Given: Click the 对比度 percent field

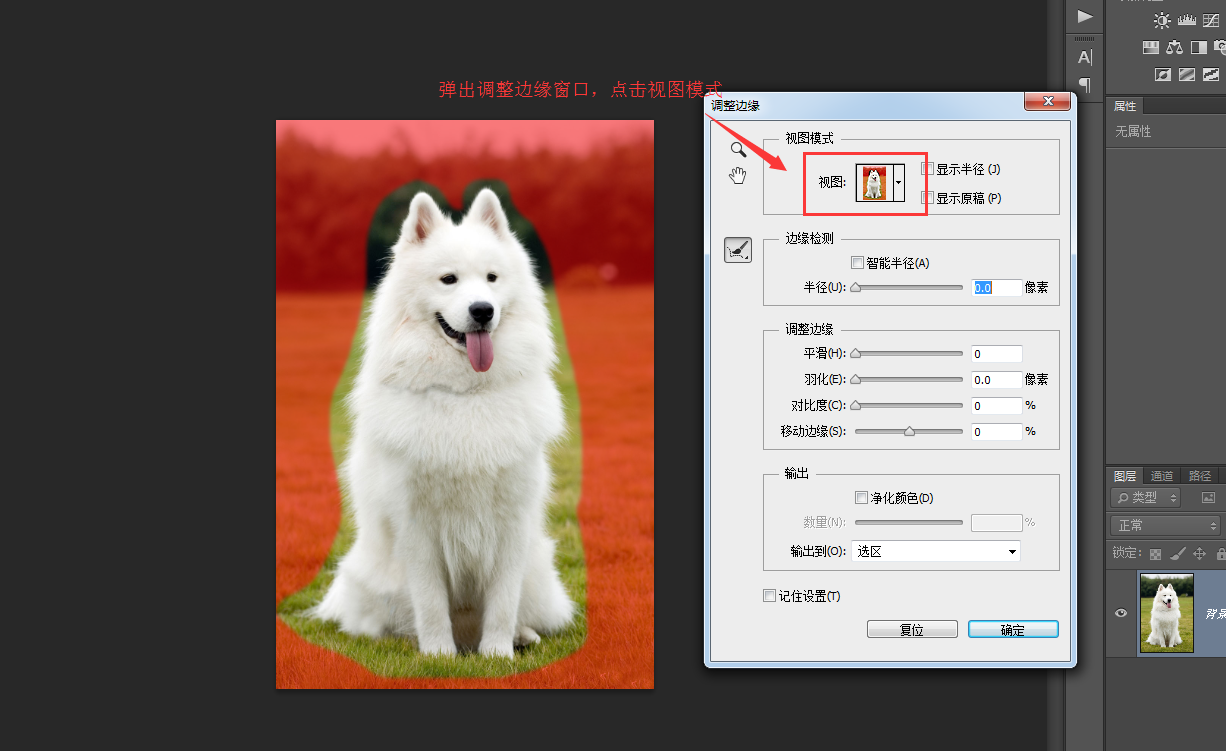Looking at the screenshot, I should [997, 406].
